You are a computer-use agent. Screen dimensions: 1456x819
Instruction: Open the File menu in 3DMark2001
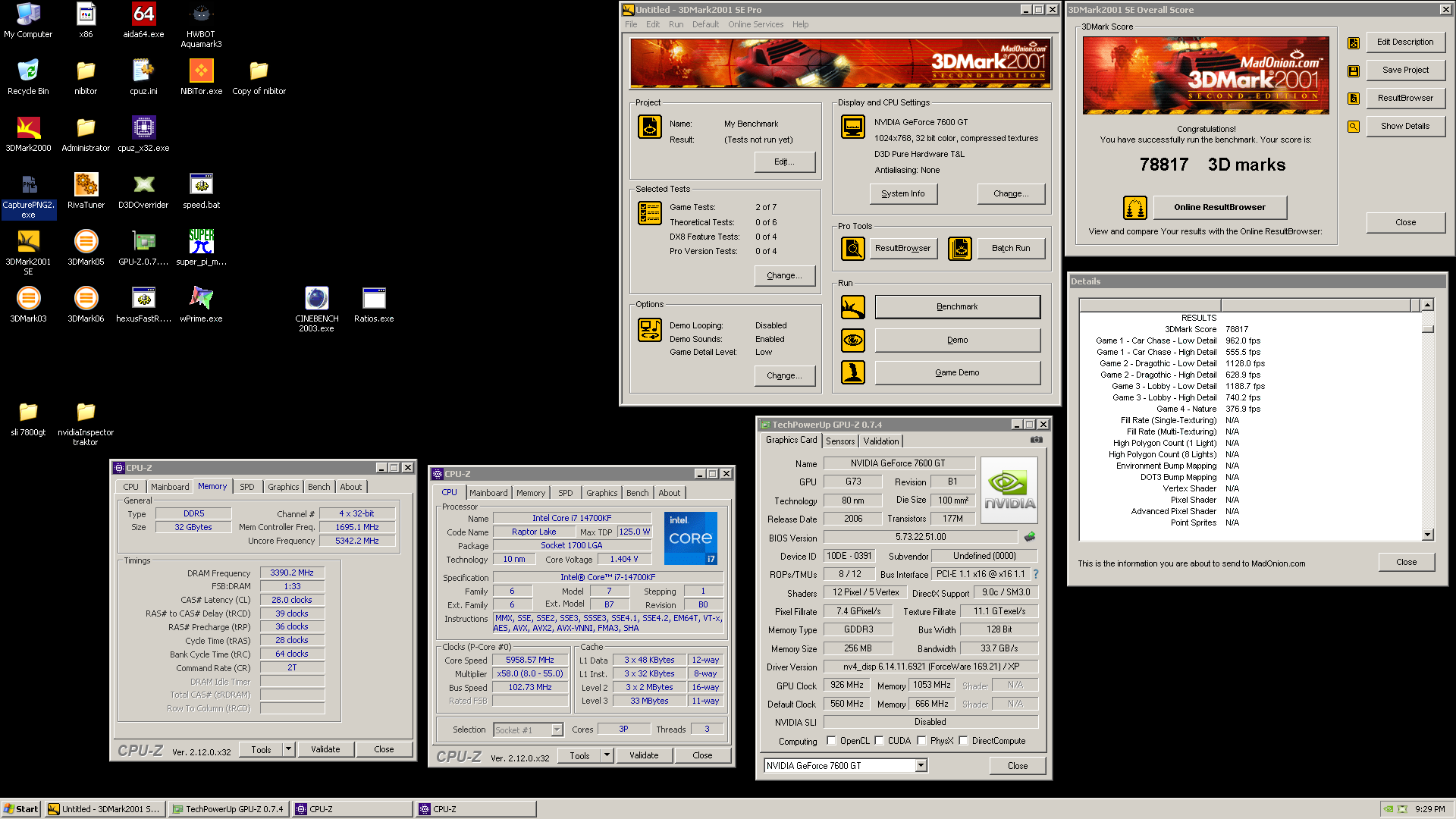click(631, 24)
